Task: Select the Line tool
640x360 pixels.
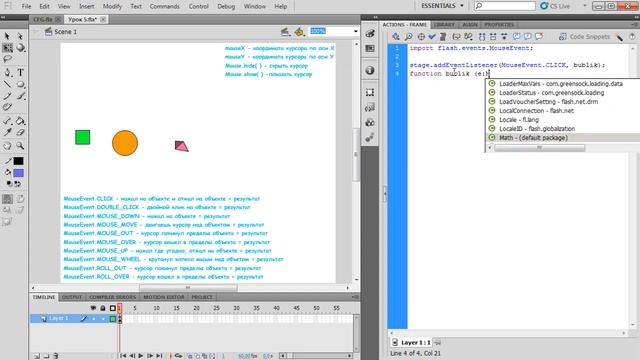Action: pos(7,84)
